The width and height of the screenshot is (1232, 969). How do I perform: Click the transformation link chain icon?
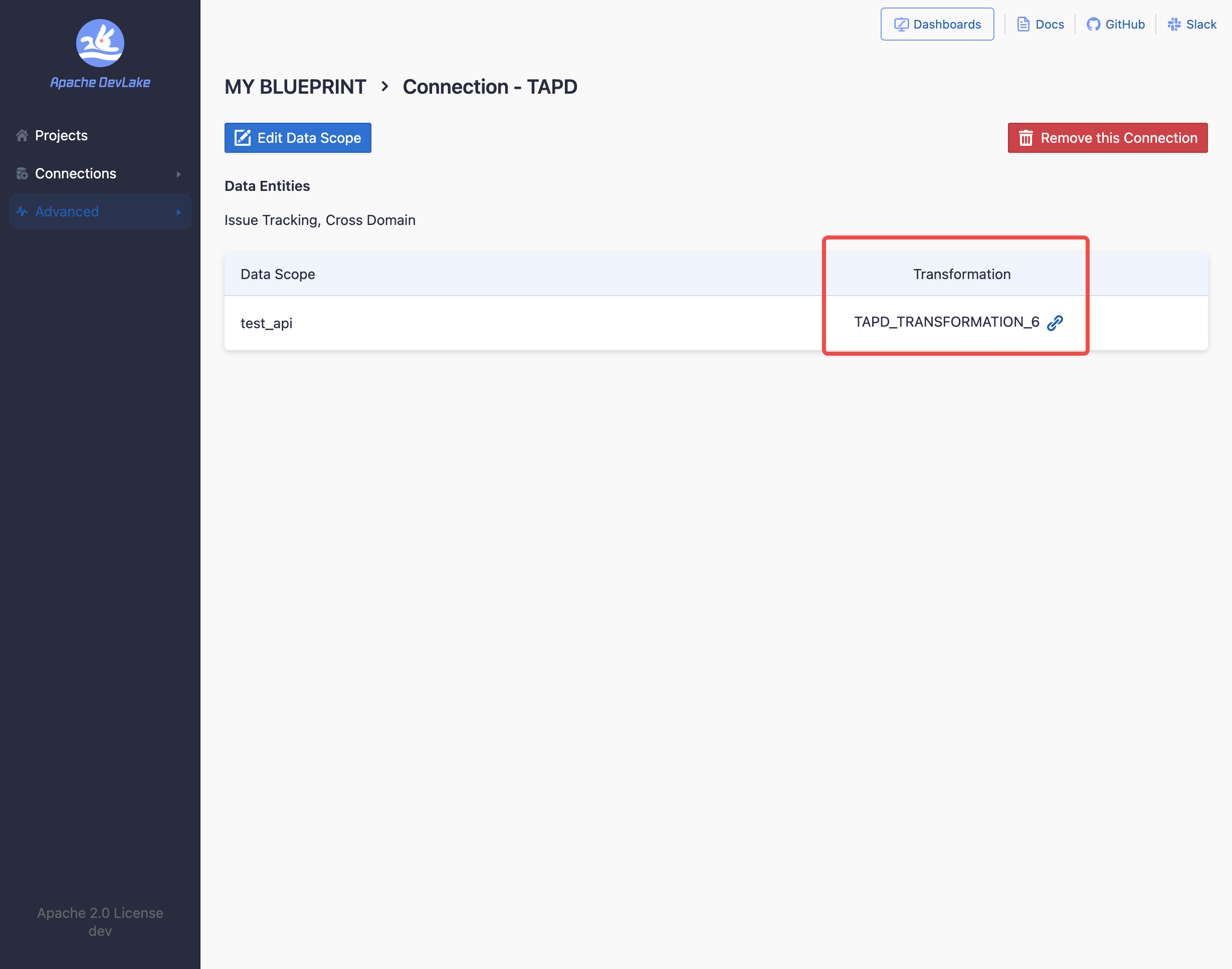click(x=1055, y=323)
